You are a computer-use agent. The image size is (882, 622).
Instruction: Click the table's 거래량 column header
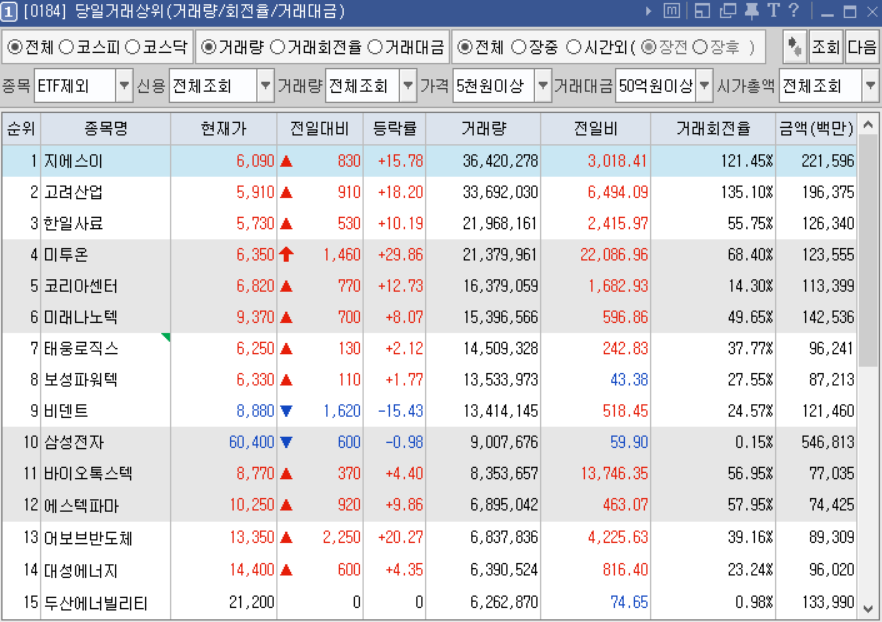point(483,129)
